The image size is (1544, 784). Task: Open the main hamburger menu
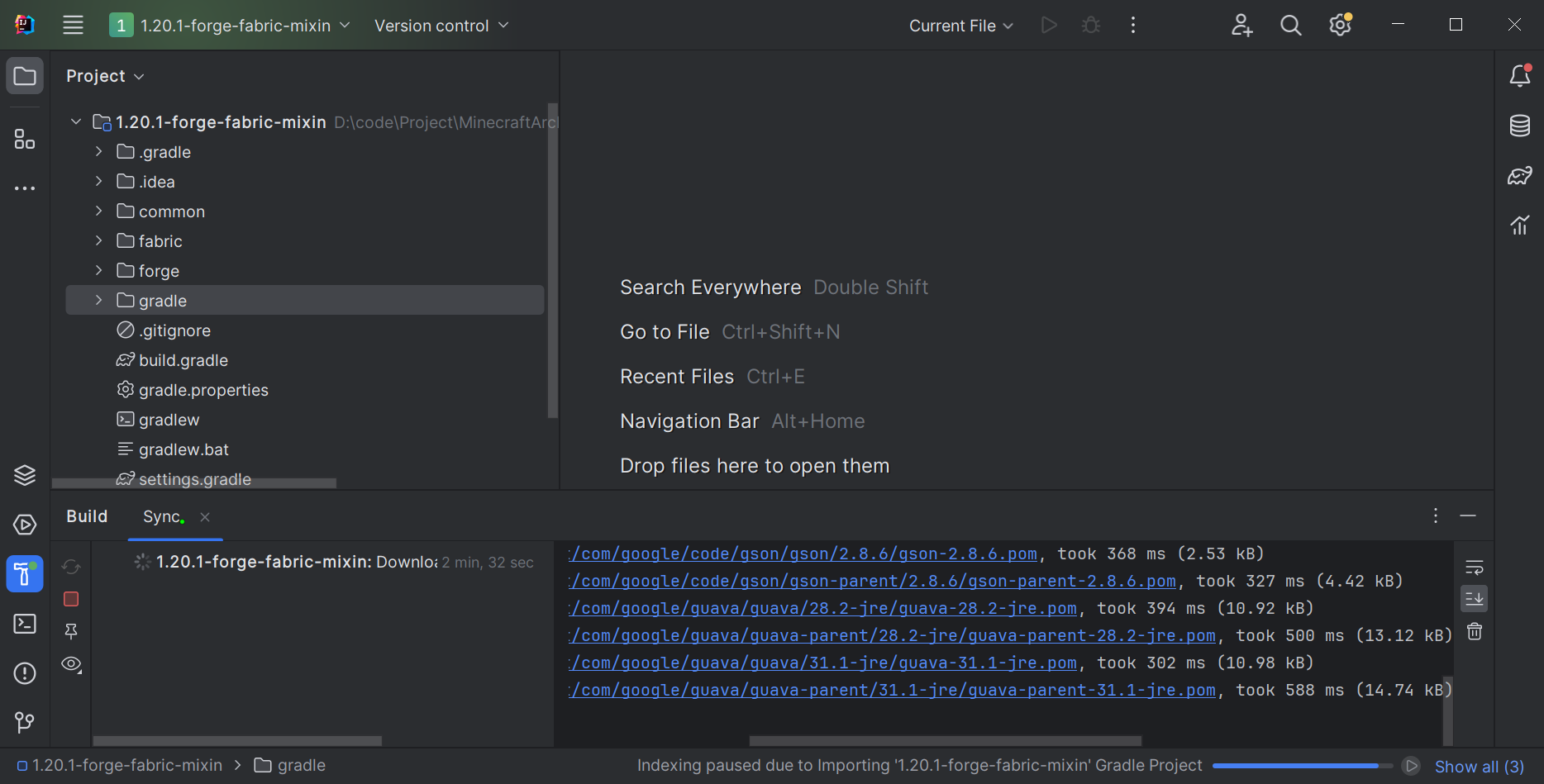(x=73, y=26)
